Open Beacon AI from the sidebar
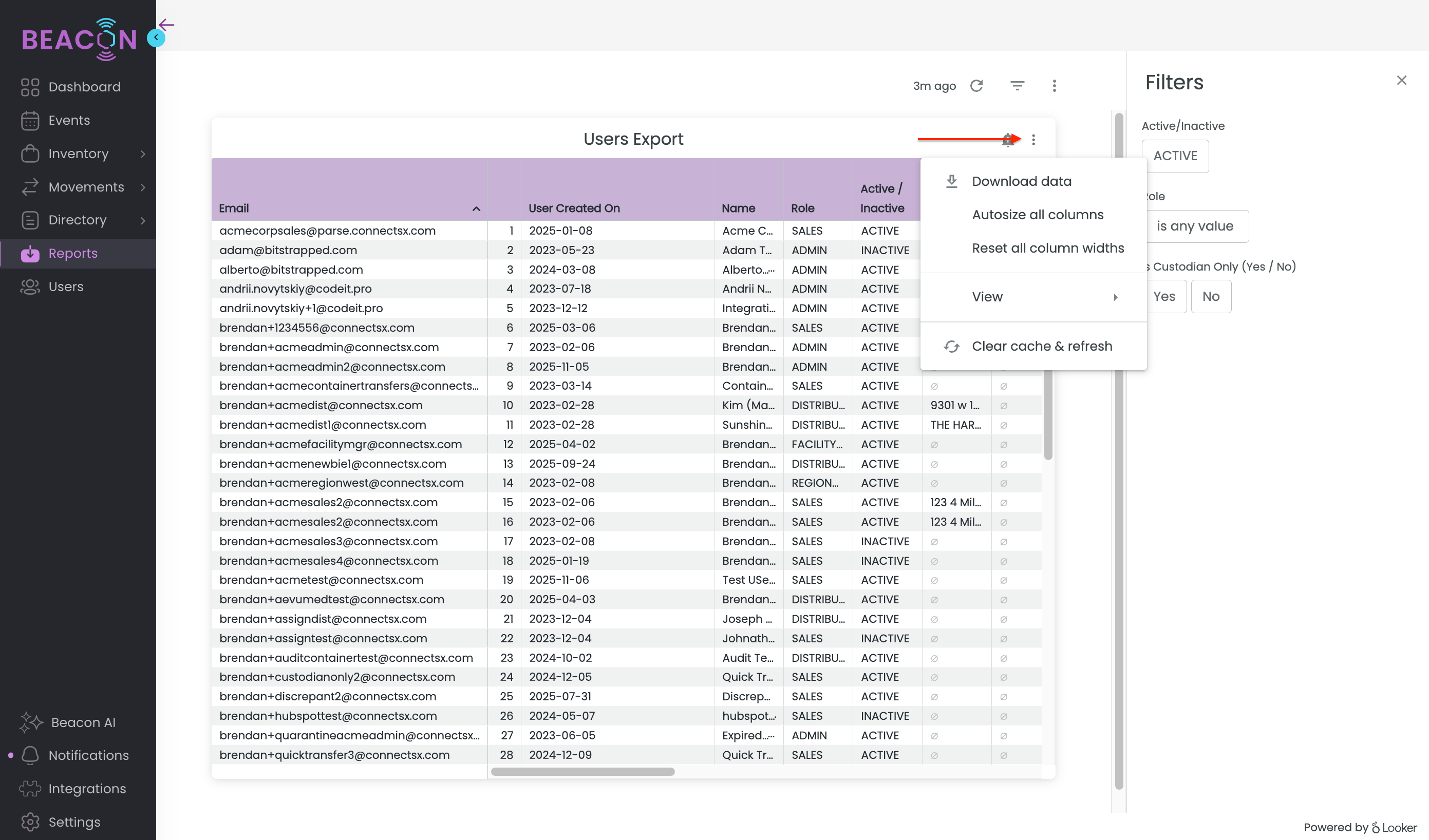 click(x=32, y=722)
